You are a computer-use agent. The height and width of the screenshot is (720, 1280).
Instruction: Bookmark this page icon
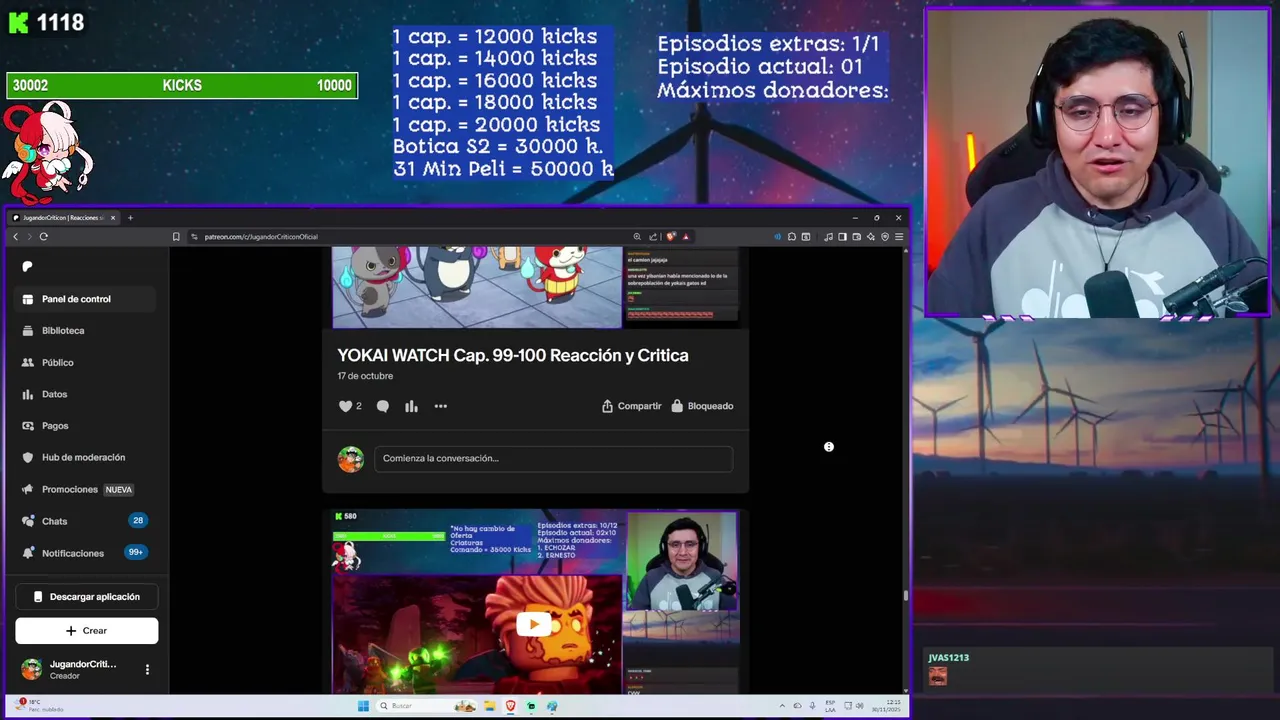coord(176,237)
